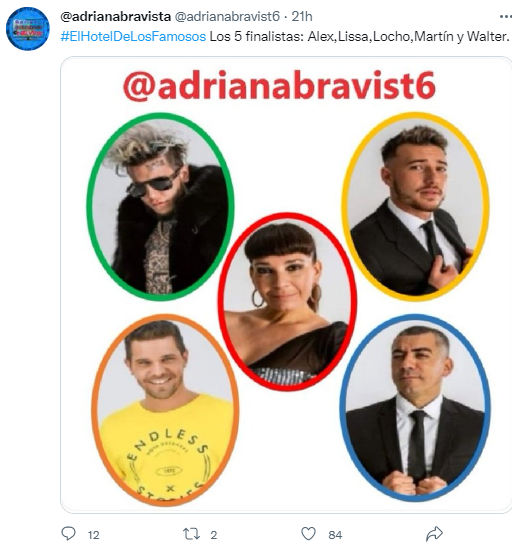This screenshot has width=512, height=548.
Task: Click the like count 84
Action: click(335, 535)
